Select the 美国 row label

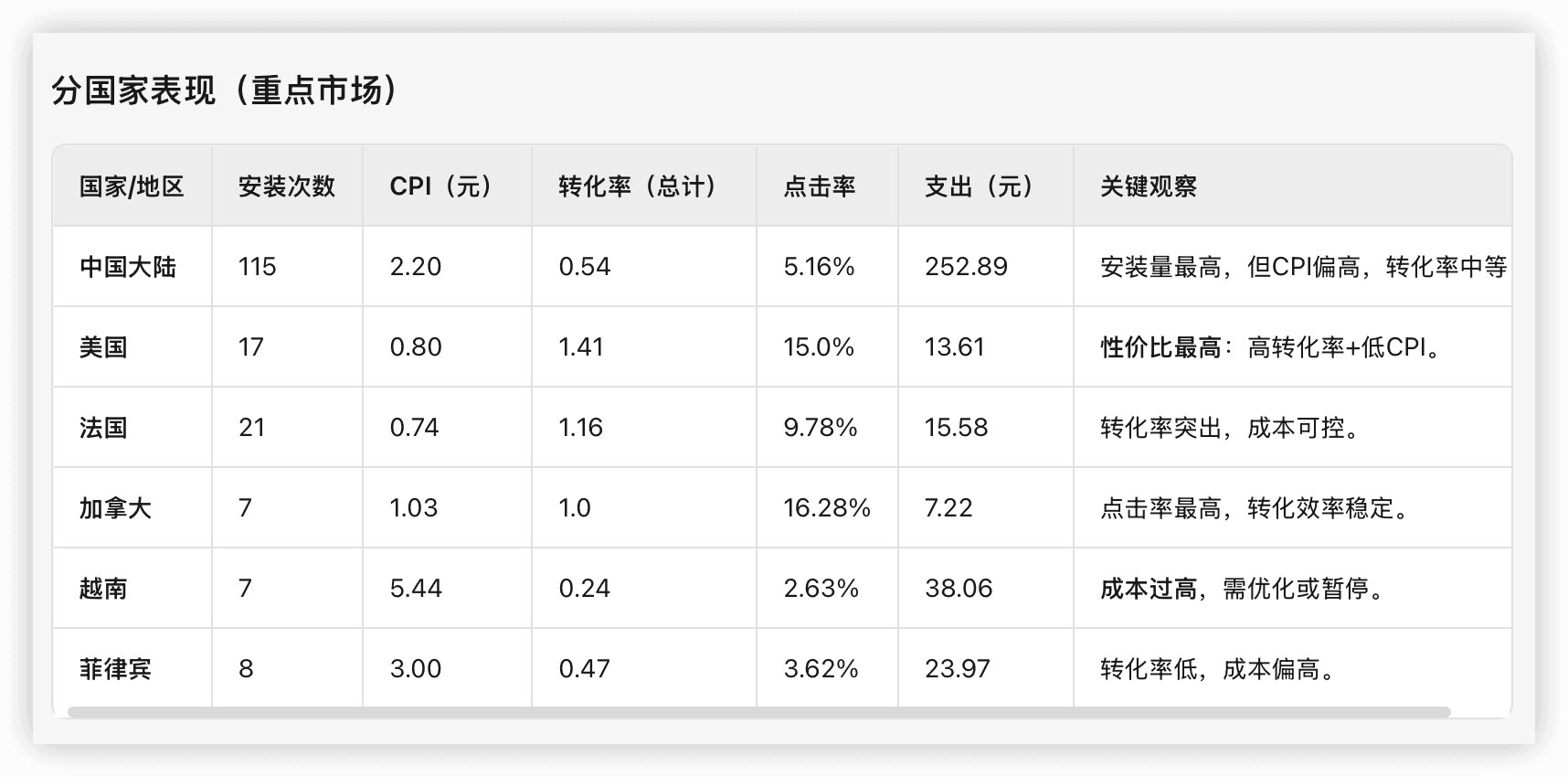(x=103, y=347)
